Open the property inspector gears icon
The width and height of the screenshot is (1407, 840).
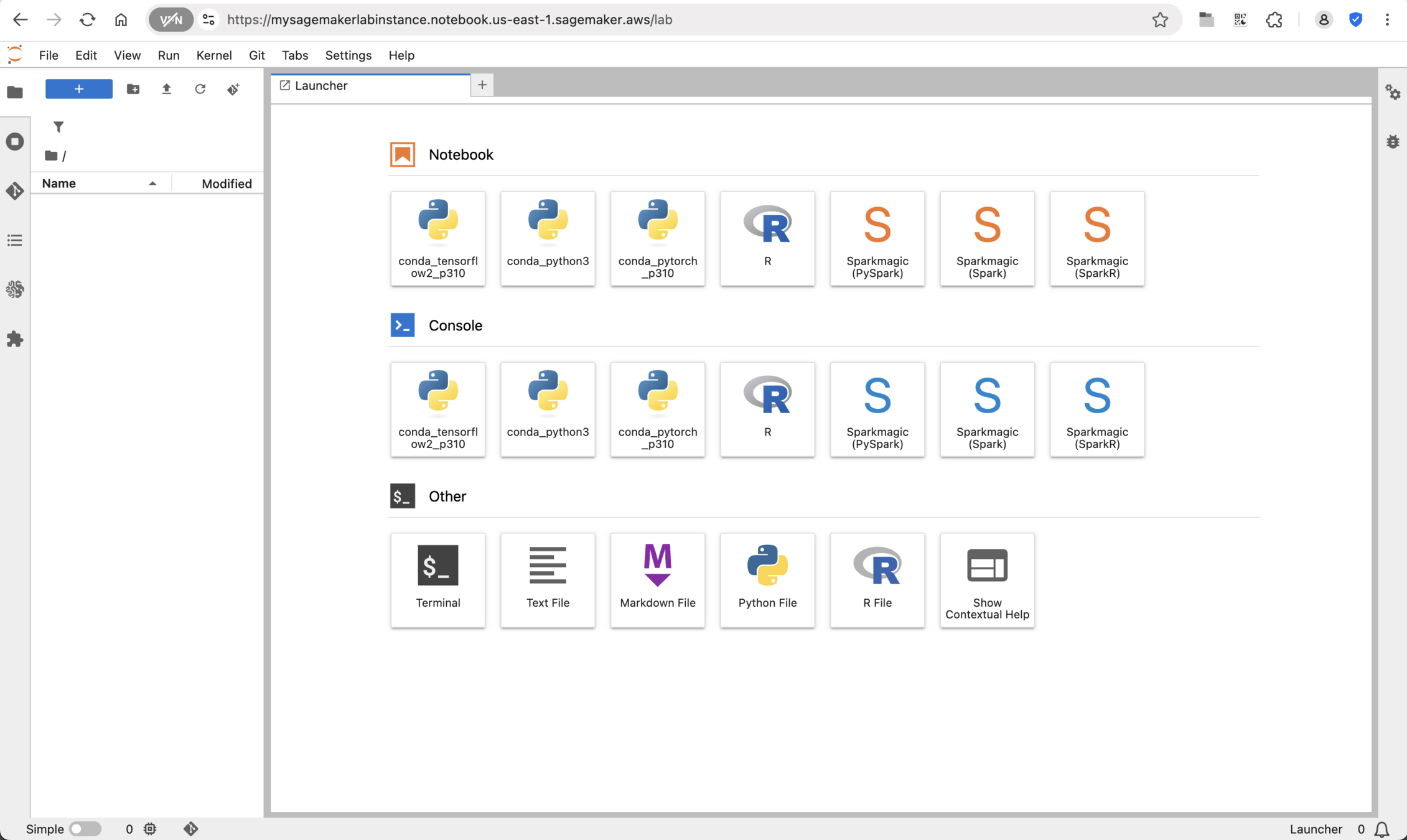[x=1392, y=93]
